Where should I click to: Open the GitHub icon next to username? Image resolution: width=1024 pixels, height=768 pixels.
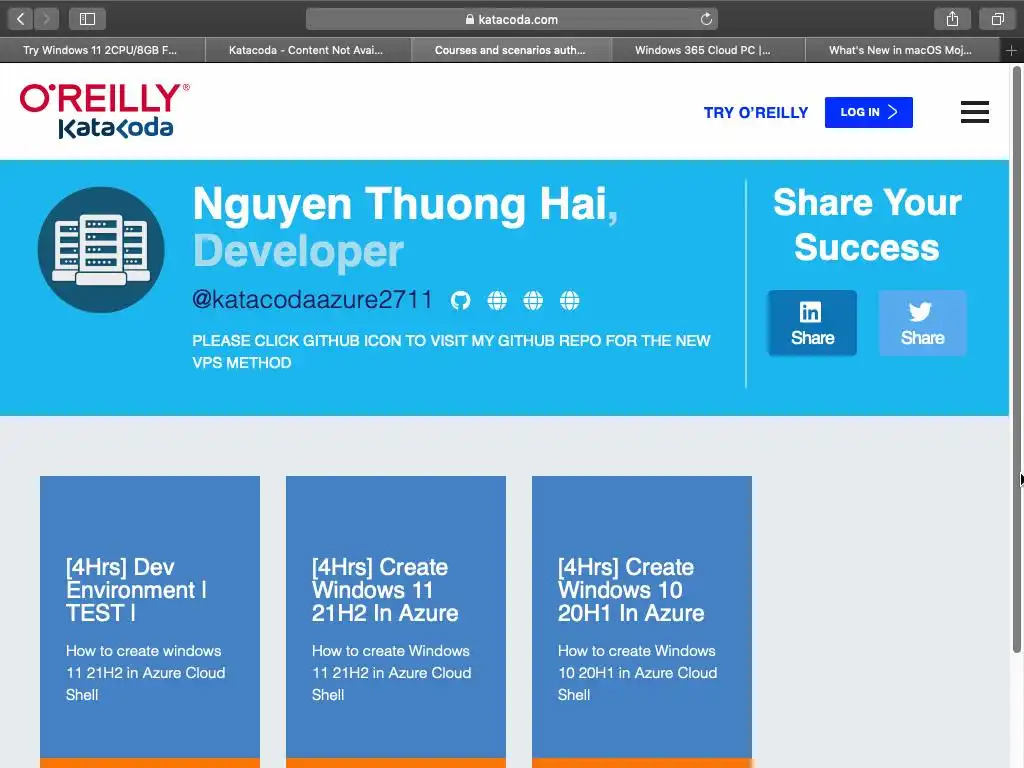[x=460, y=300]
